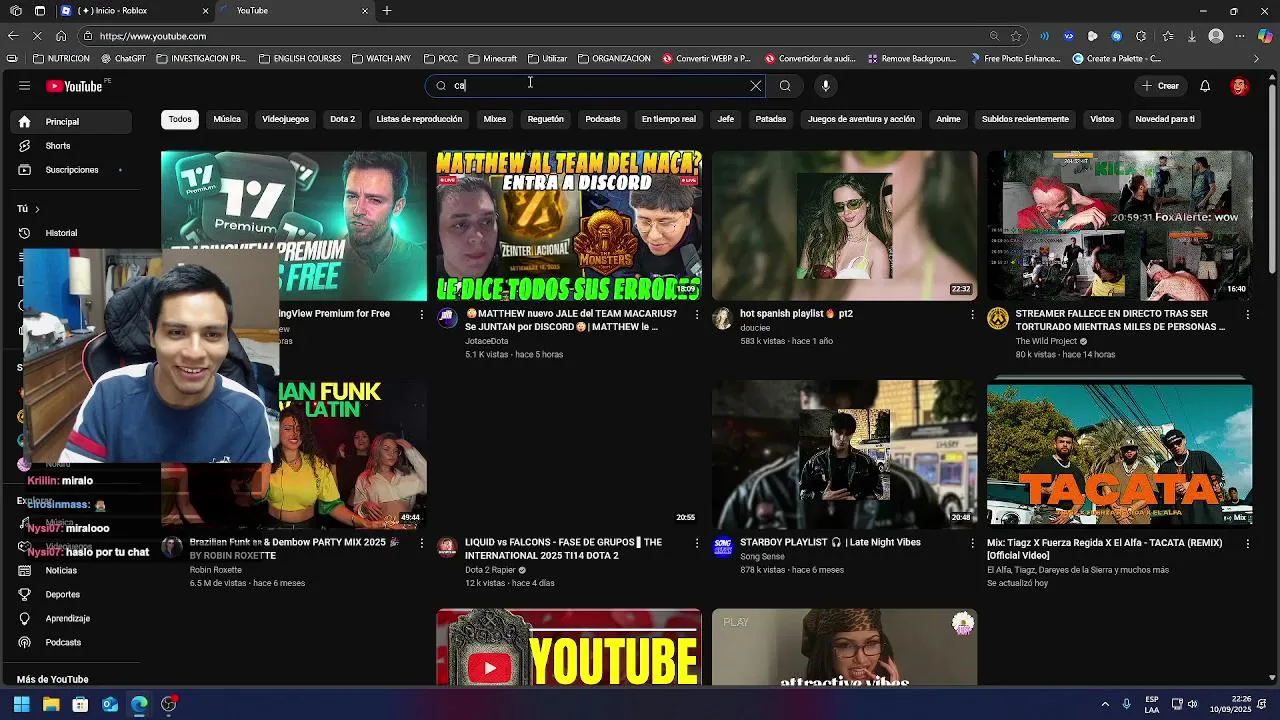Open the Minecraft bookmarks folder
This screenshot has width=1280, height=720.
pos(492,59)
